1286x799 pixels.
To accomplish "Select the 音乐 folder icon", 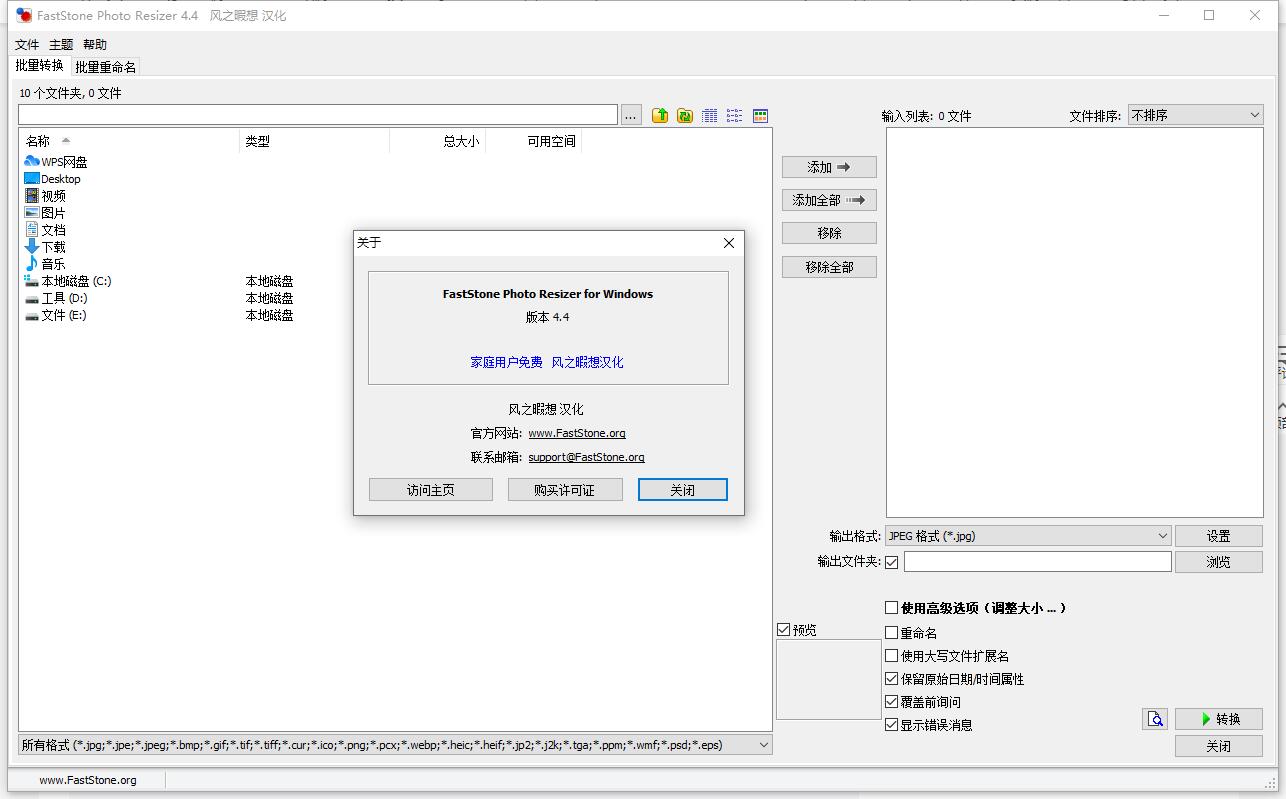I will 32,263.
